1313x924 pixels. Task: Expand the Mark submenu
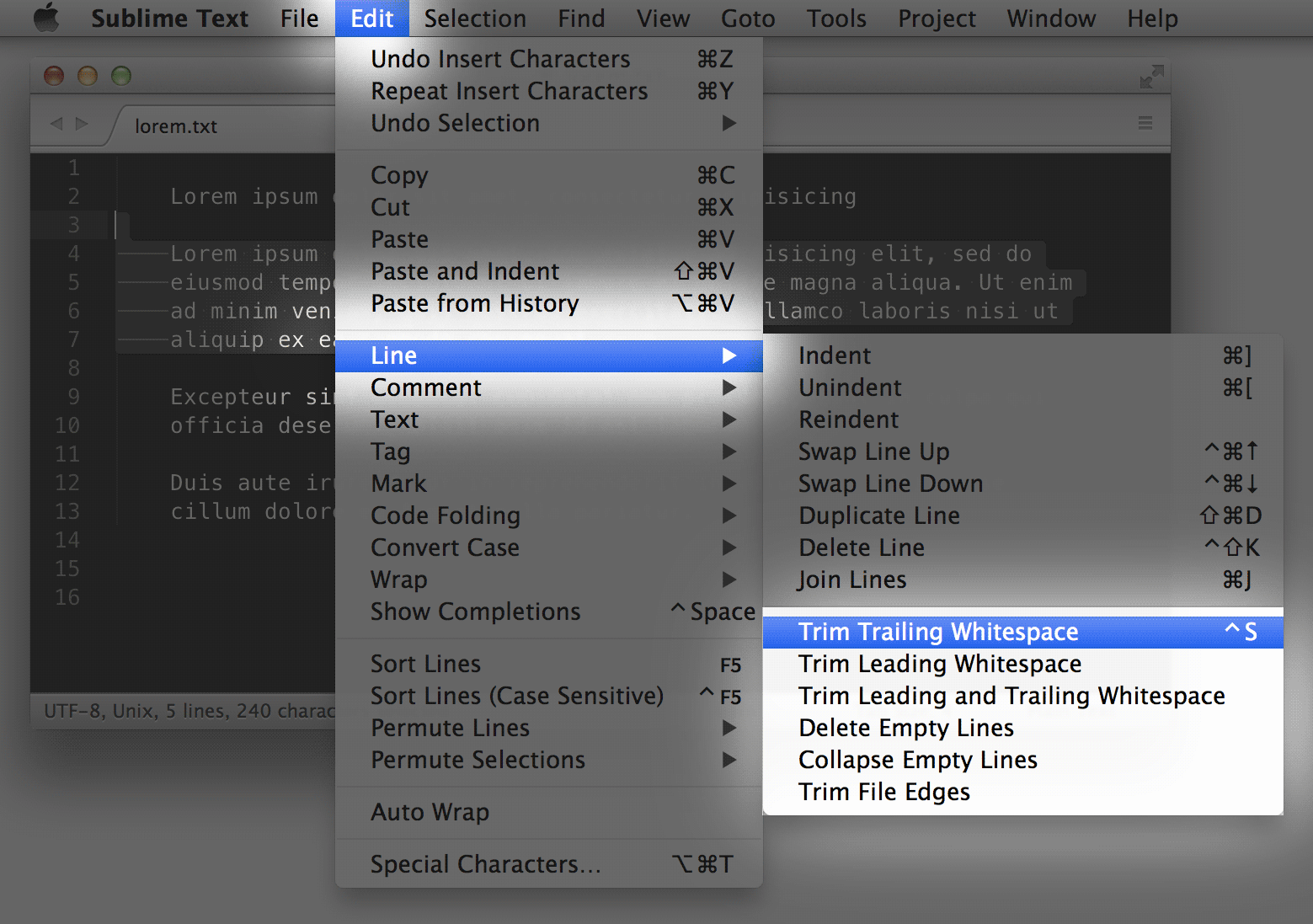coord(549,483)
